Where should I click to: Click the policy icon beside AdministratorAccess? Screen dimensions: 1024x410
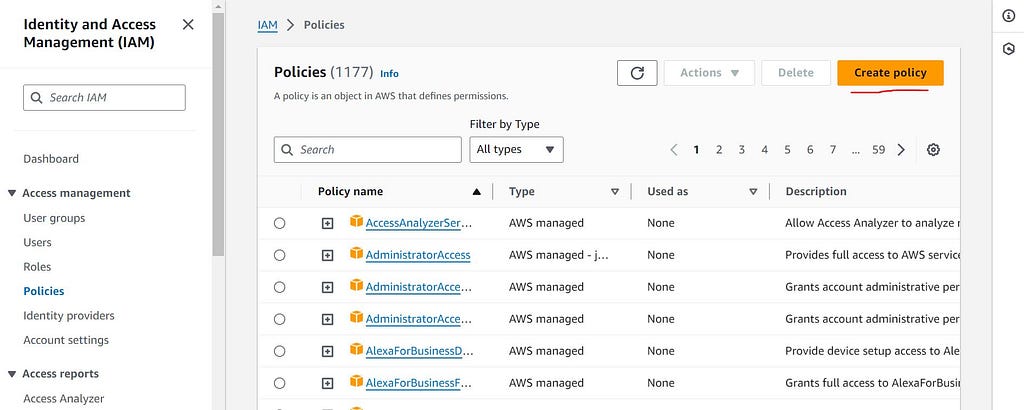coord(356,253)
